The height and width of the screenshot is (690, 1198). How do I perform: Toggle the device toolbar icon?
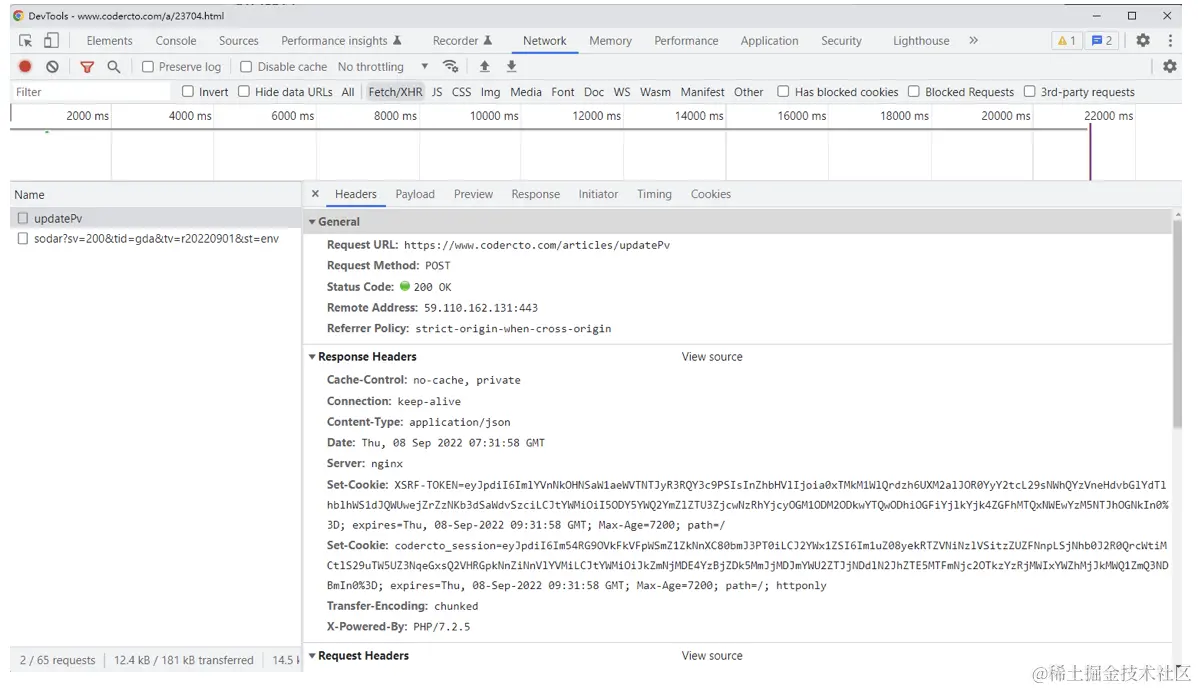pyautogui.click(x=51, y=40)
